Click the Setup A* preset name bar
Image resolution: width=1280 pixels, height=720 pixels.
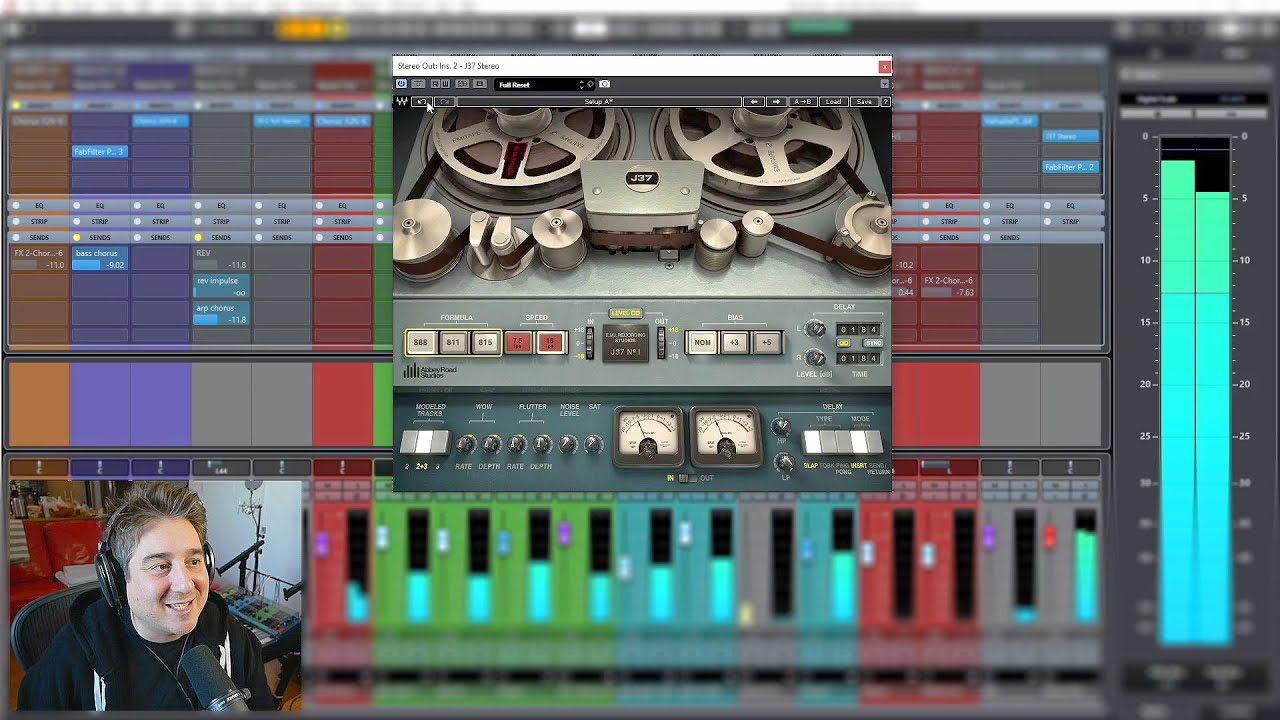(598, 102)
